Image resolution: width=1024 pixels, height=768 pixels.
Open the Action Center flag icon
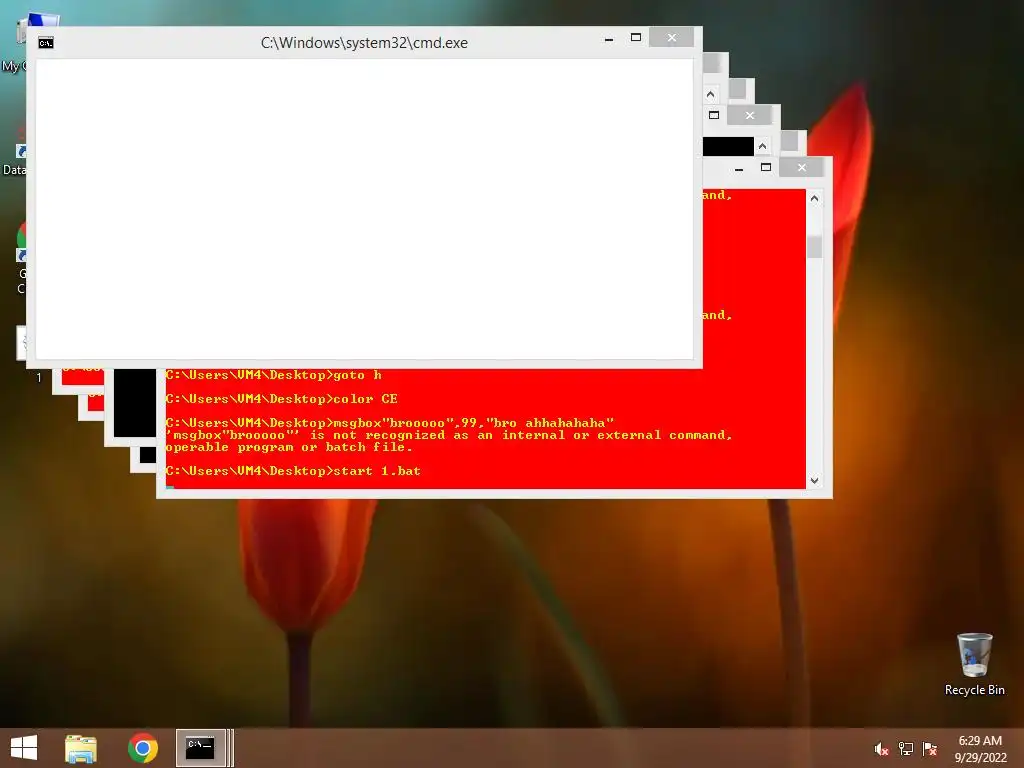(930, 749)
